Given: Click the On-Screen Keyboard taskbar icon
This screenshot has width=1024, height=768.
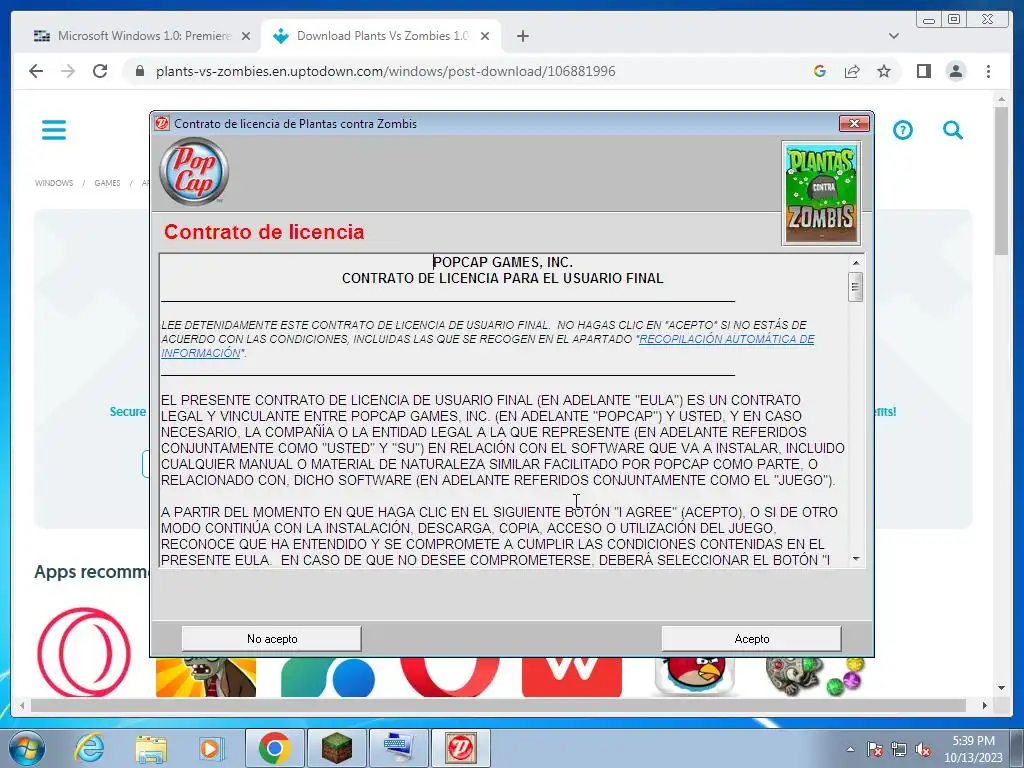Looking at the screenshot, I should point(398,748).
